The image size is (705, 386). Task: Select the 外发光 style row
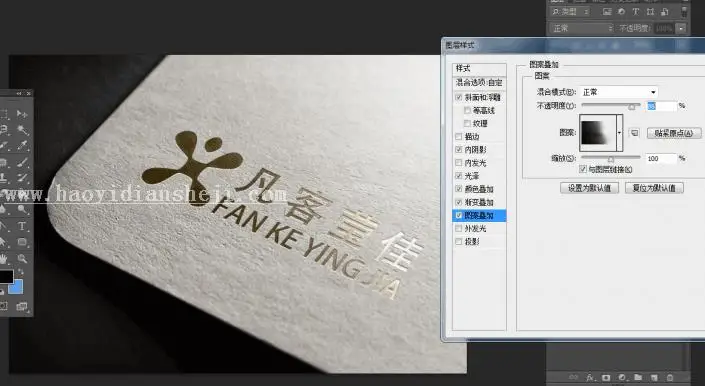coord(479,229)
